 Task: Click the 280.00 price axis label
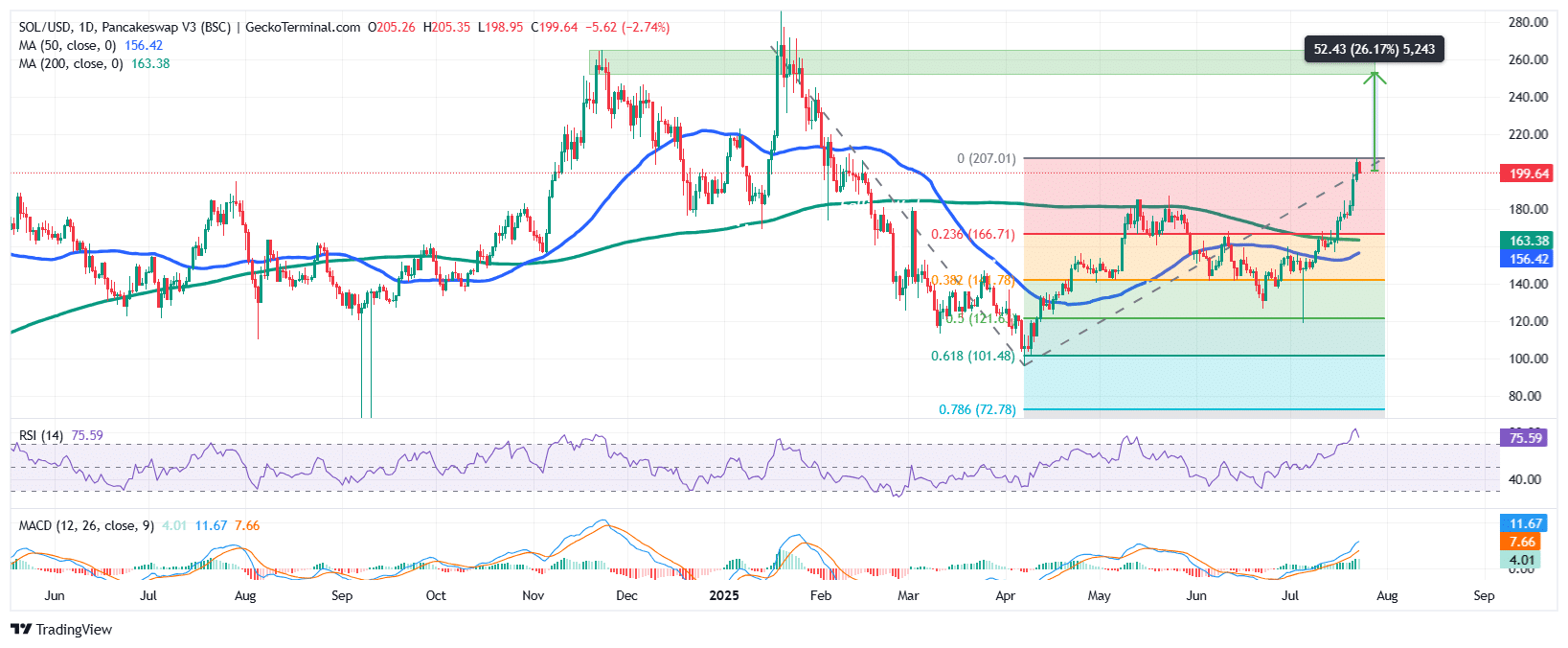tap(1529, 22)
